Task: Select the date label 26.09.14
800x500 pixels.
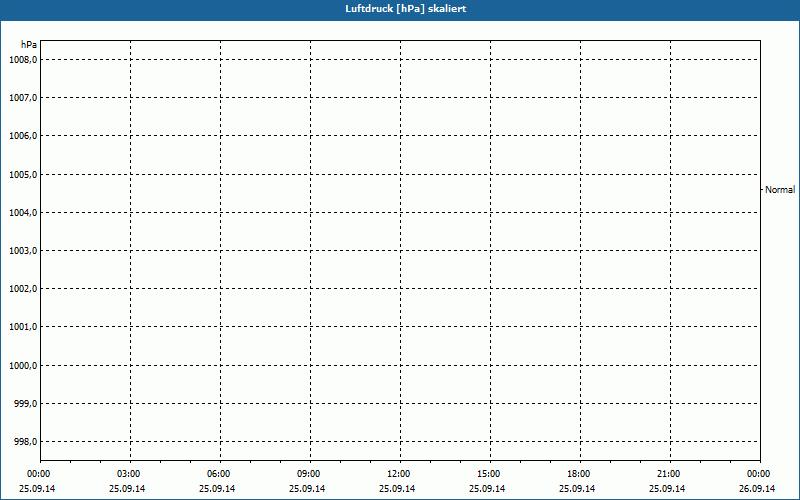Action: tap(757, 489)
